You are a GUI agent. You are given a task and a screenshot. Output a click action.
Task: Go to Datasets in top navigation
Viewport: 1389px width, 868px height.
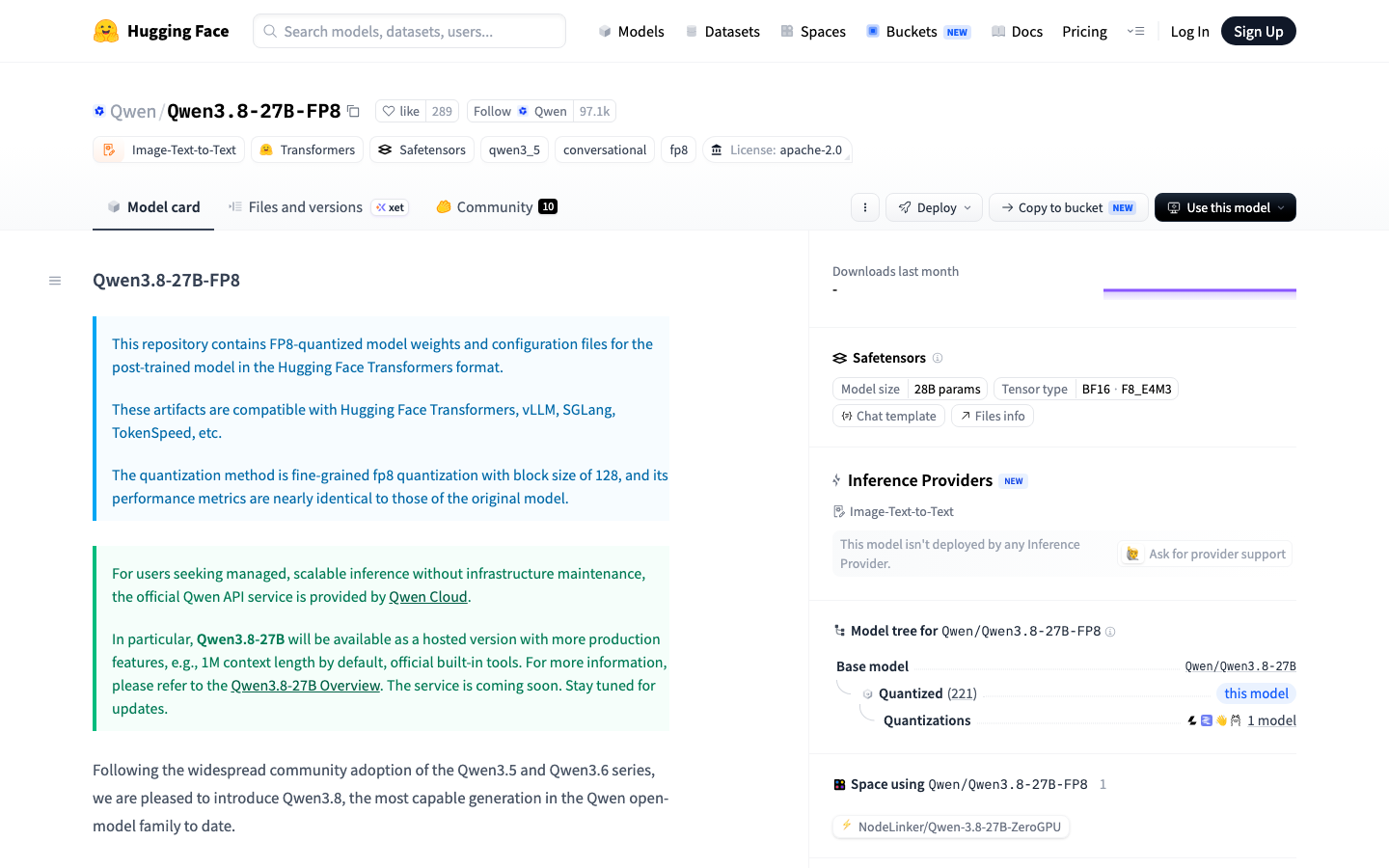coord(722,31)
